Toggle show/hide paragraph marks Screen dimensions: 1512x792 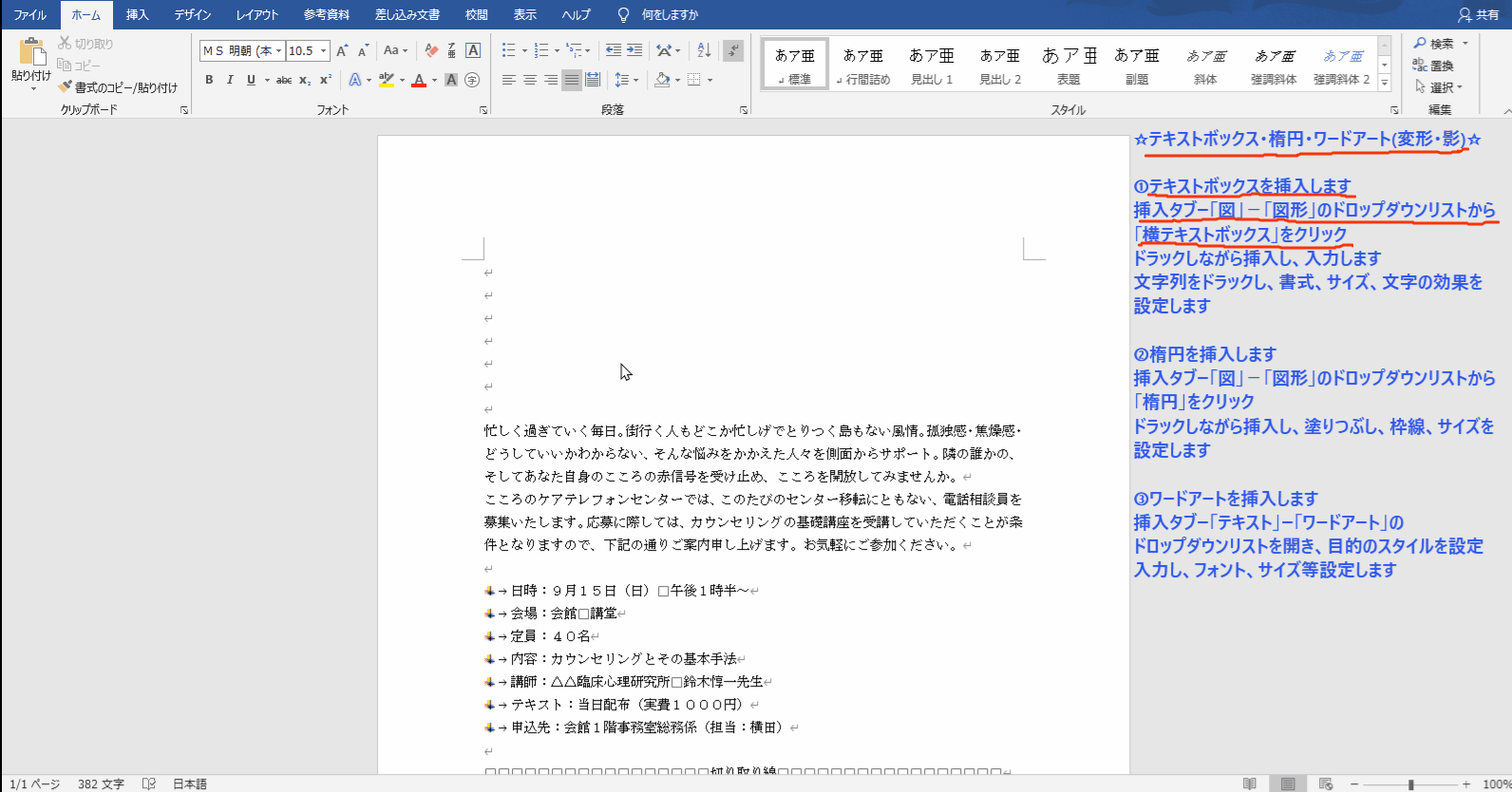[x=733, y=50]
